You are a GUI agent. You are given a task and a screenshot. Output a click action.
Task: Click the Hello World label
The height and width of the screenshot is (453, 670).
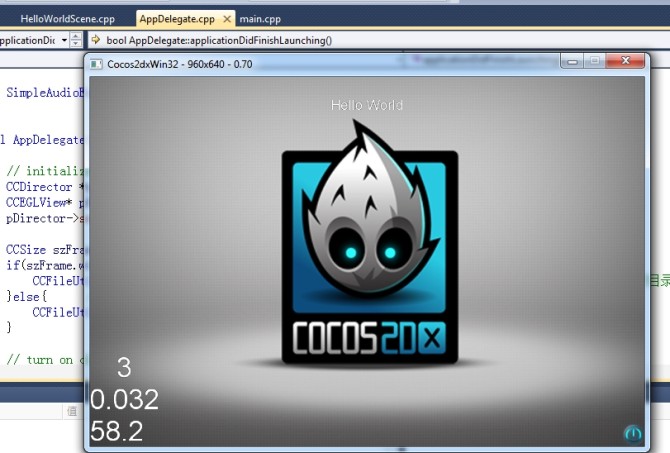click(367, 105)
